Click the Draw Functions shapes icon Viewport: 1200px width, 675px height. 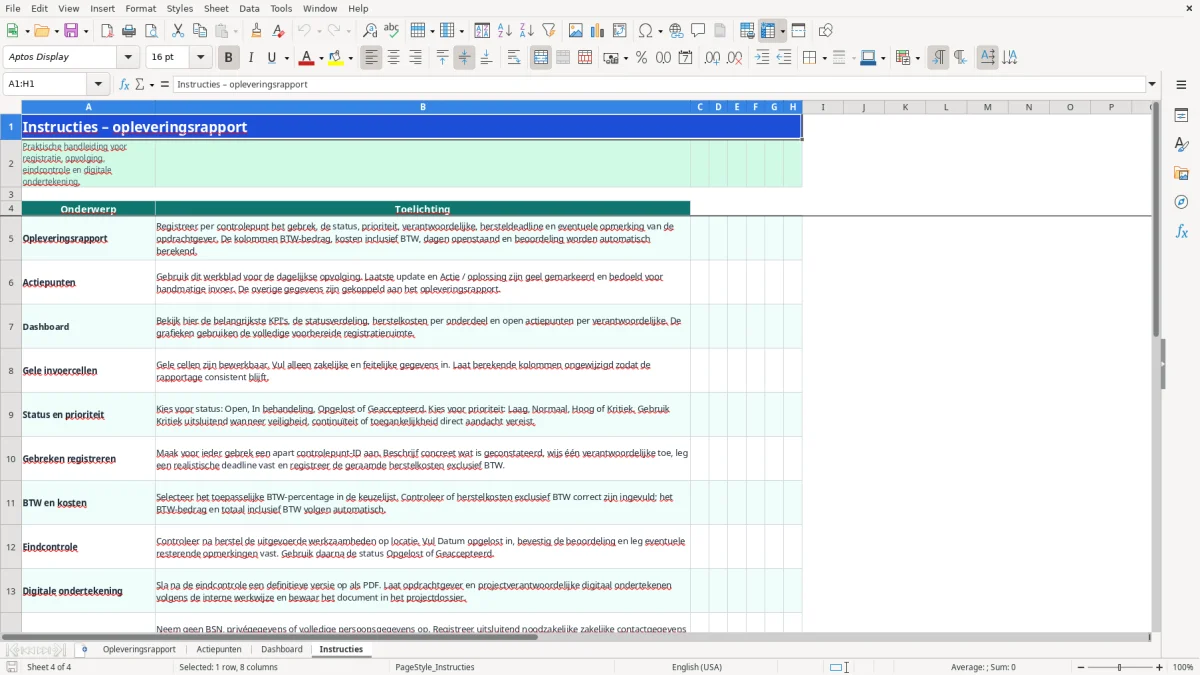825,31
